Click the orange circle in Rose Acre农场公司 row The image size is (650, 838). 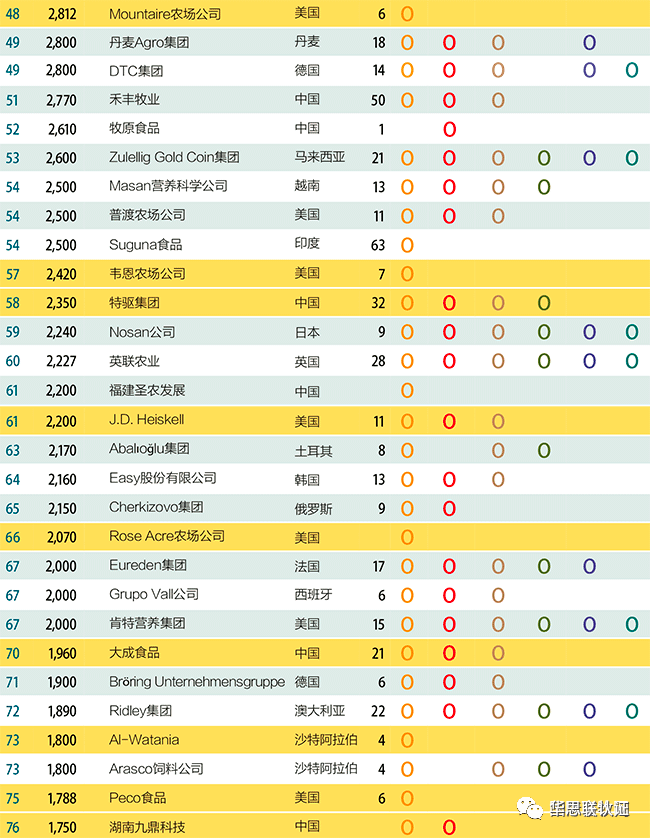click(407, 537)
